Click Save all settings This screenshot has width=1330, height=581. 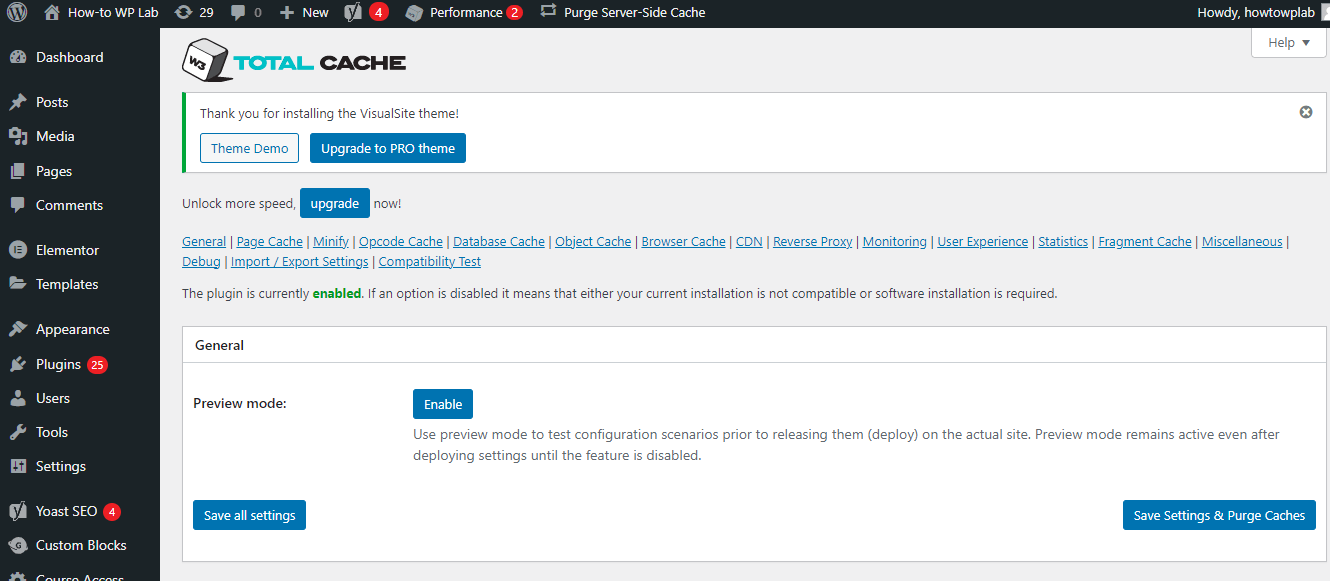click(250, 515)
